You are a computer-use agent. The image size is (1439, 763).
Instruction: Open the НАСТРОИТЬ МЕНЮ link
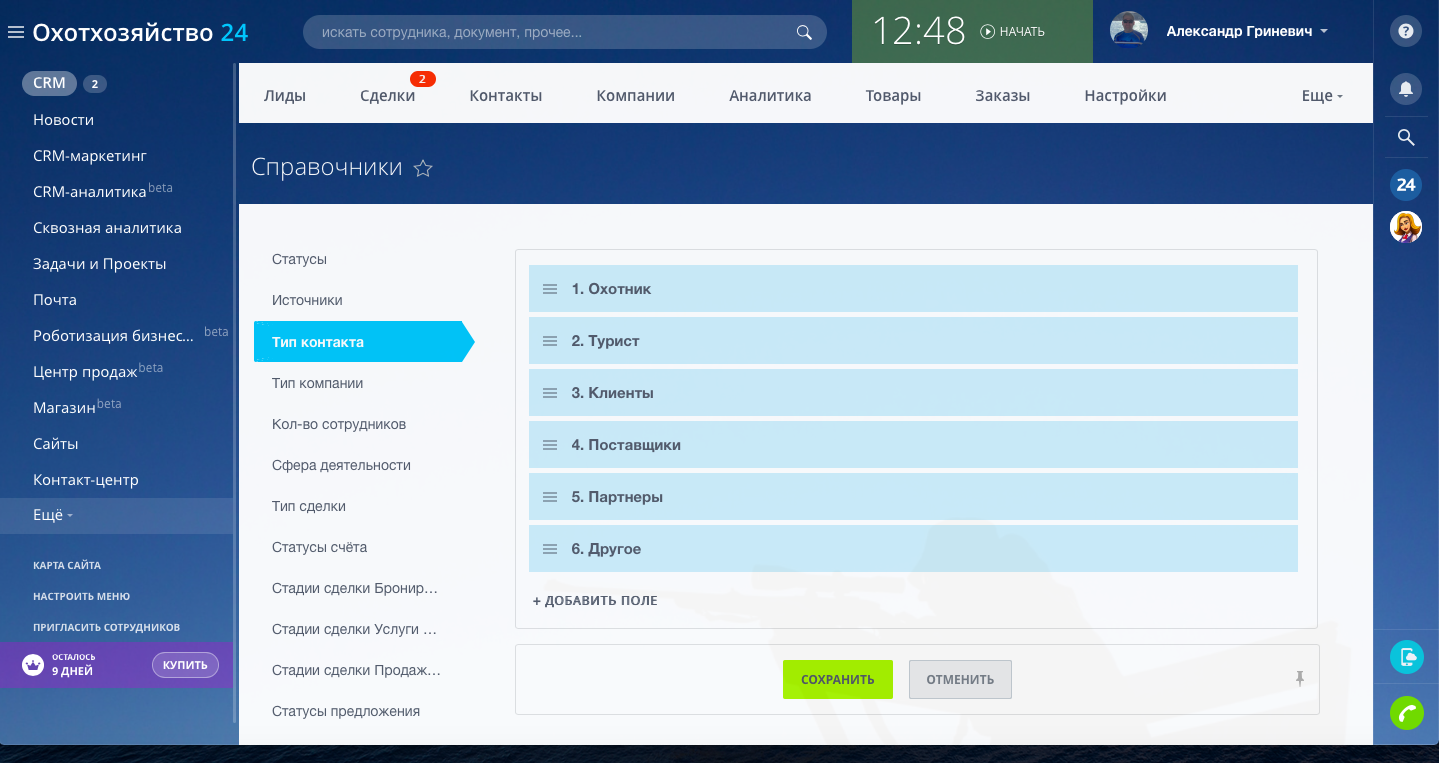tap(82, 596)
